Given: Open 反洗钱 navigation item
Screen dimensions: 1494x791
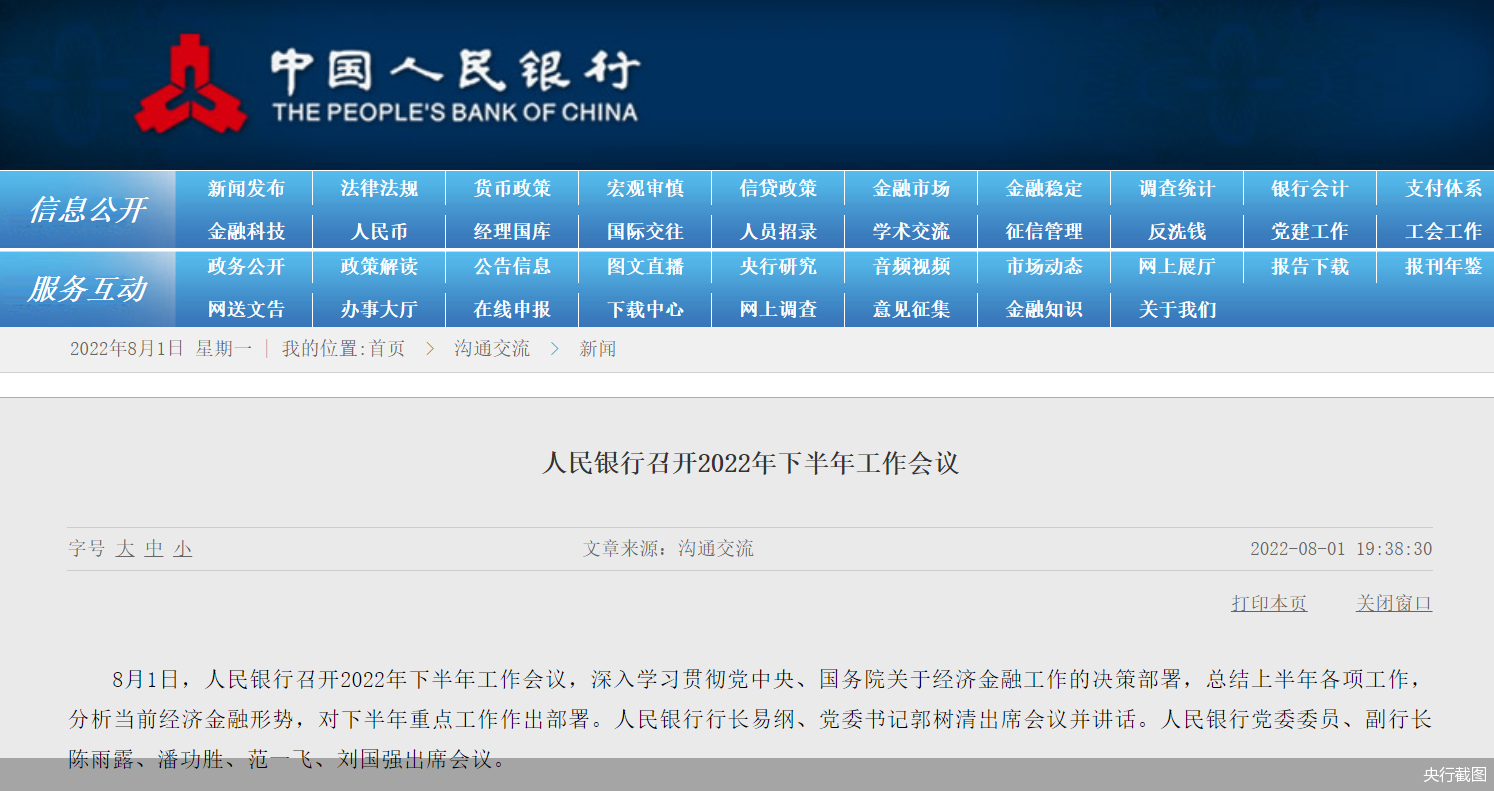Looking at the screenshot, I should 1177,232.
